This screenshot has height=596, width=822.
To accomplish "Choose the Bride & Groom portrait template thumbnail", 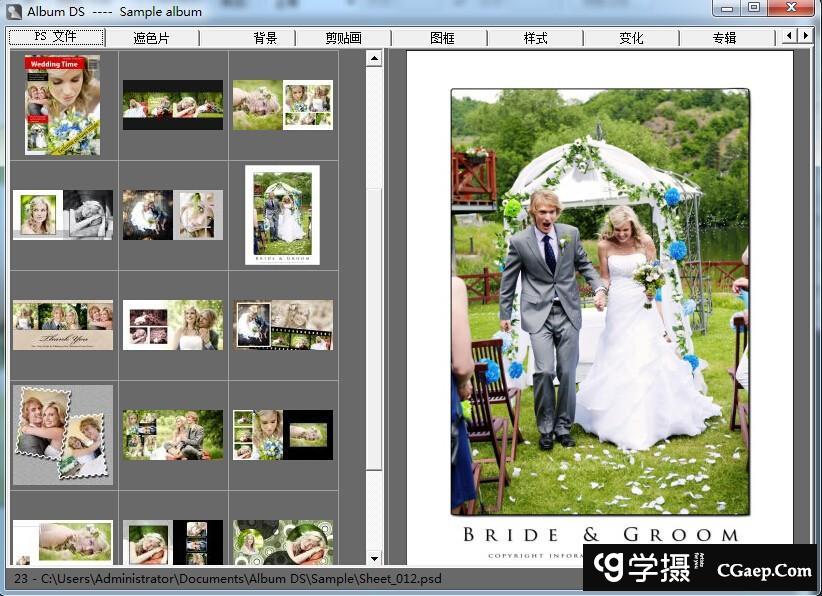I will [x=282, y=215].
